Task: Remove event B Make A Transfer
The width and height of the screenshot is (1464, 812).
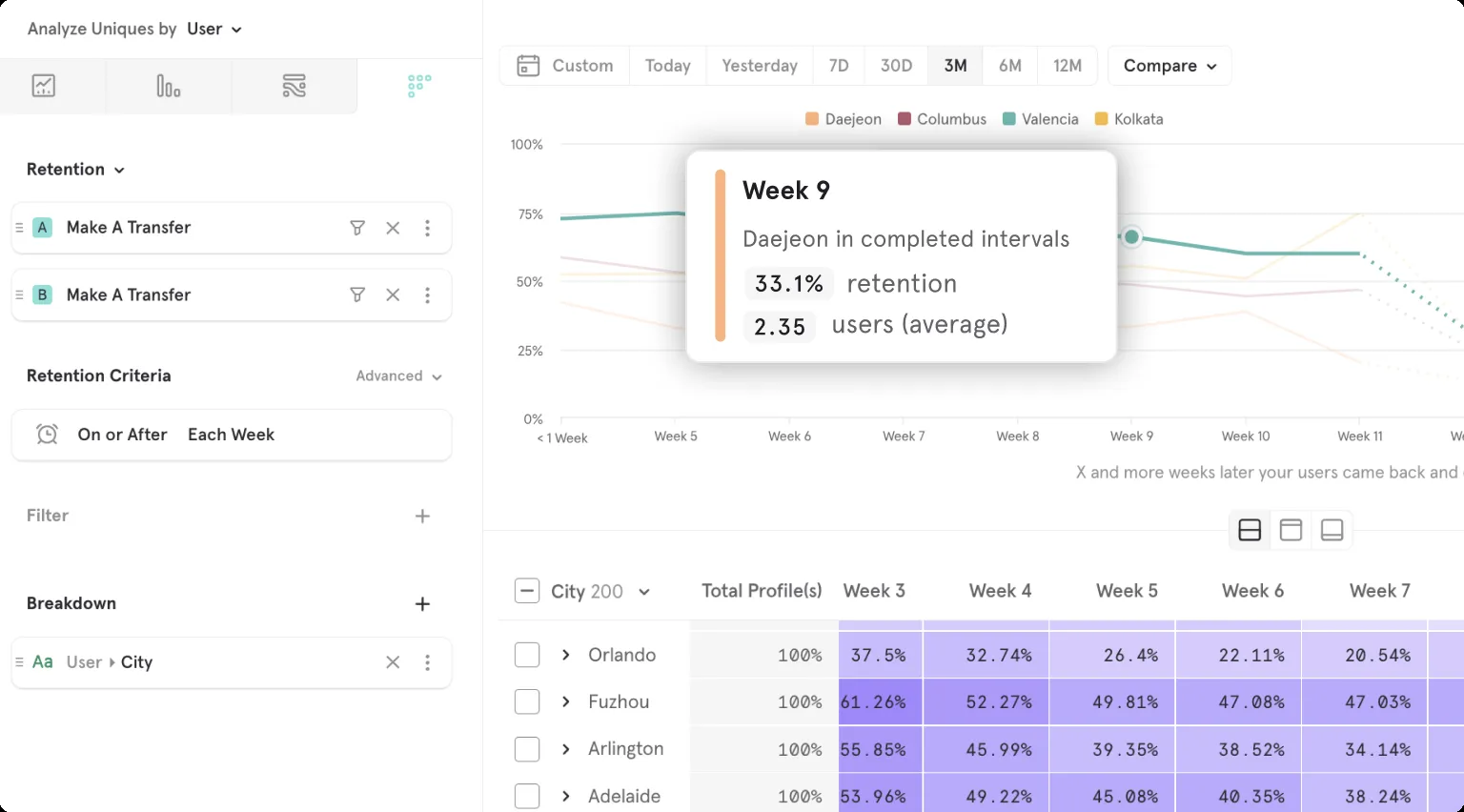Action: (393, 295)
